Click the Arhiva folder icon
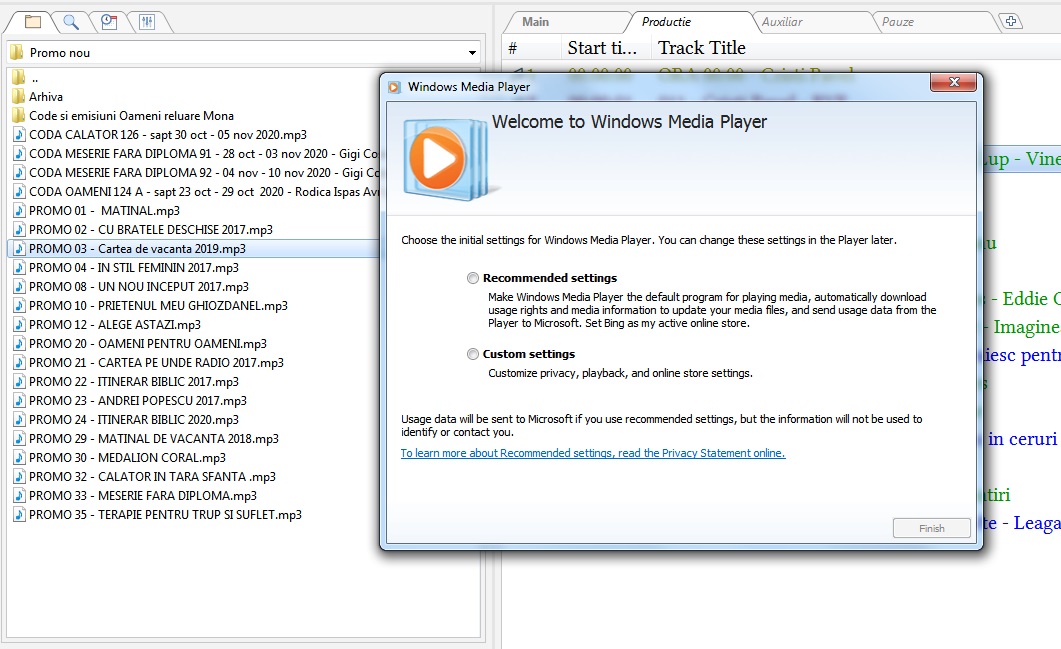 coord(18,96)
